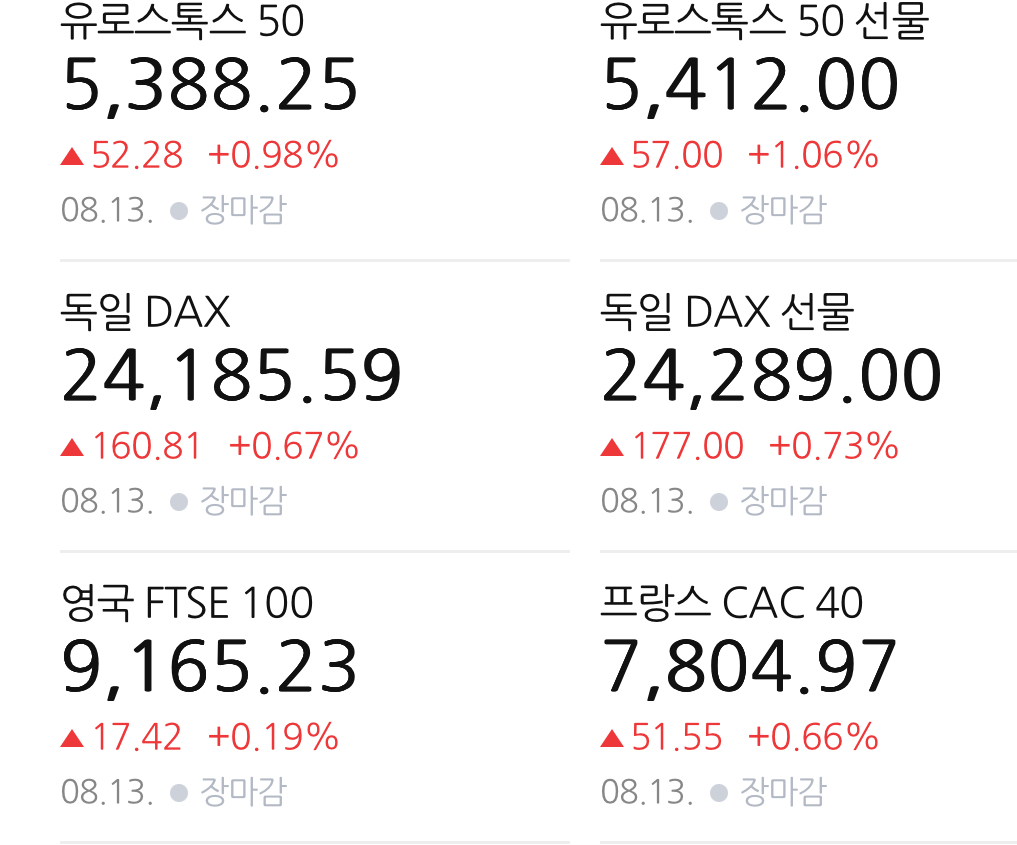Click the red up-arrow beside 57.00
This screenshot has height=845, width=1017.
tap(612, 156)
